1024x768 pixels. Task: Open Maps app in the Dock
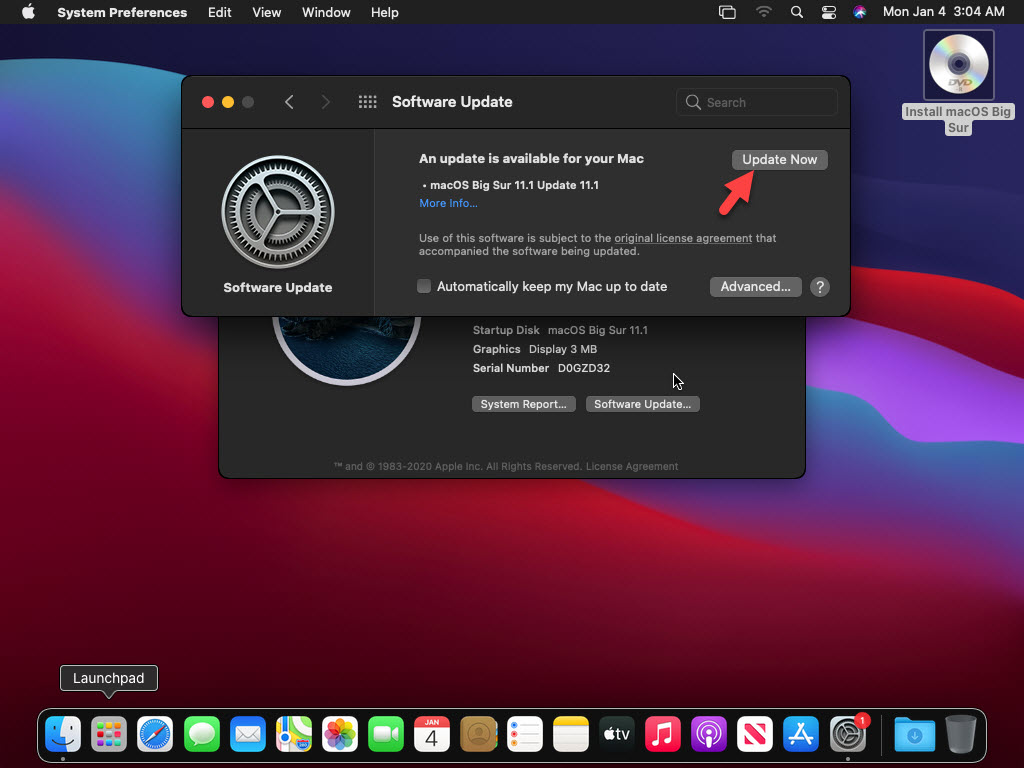point(294,734)
